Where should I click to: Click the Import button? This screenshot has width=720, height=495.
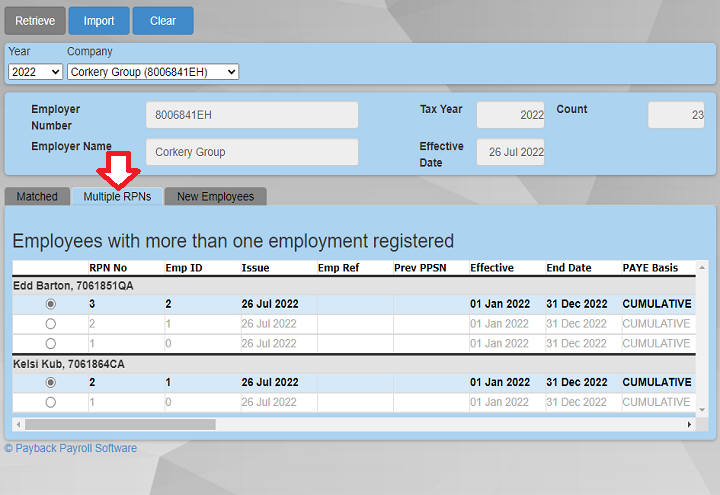coord(99,21)
